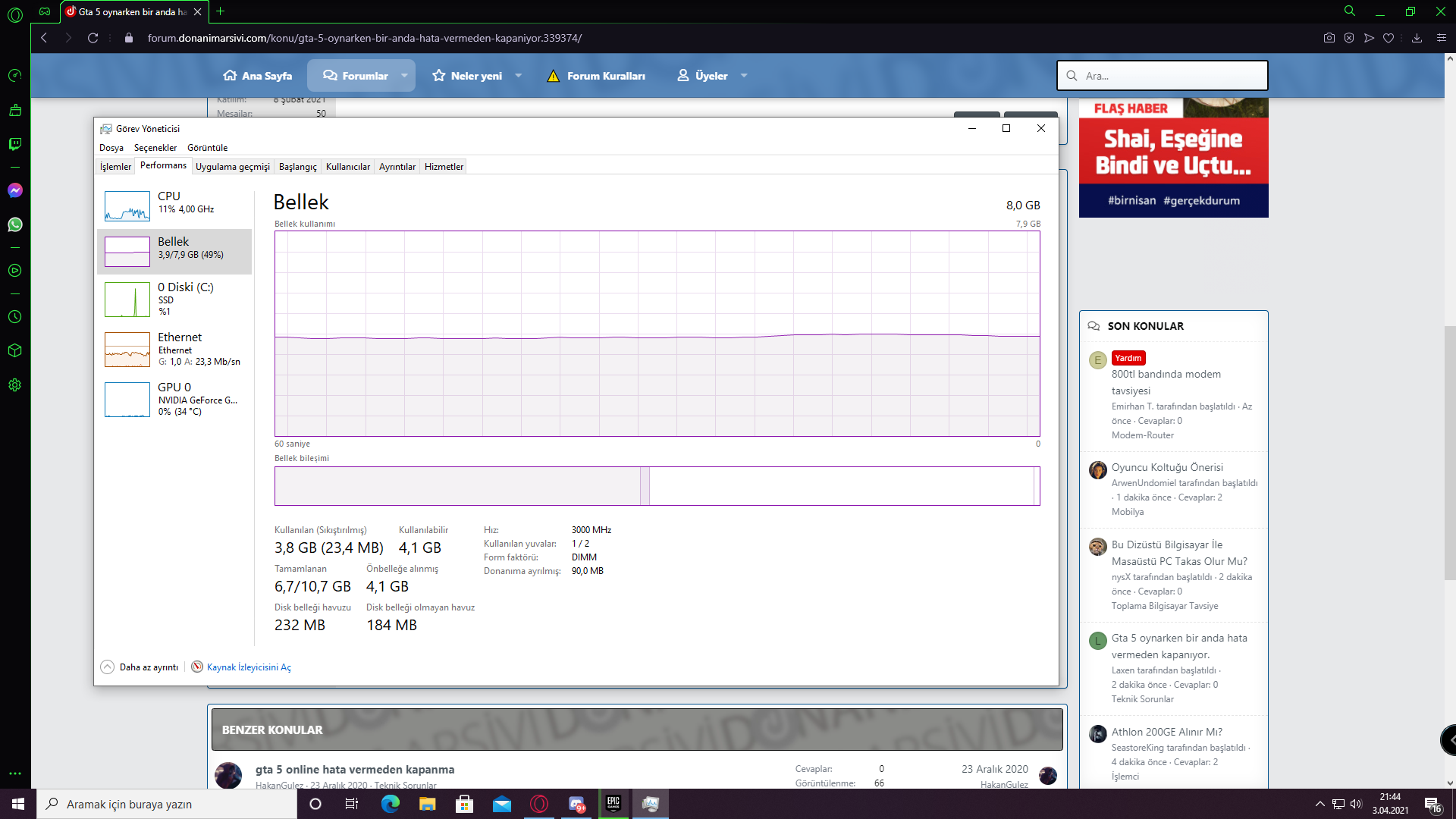Expand the Forumlar dropdown arrow

(404, 76)
